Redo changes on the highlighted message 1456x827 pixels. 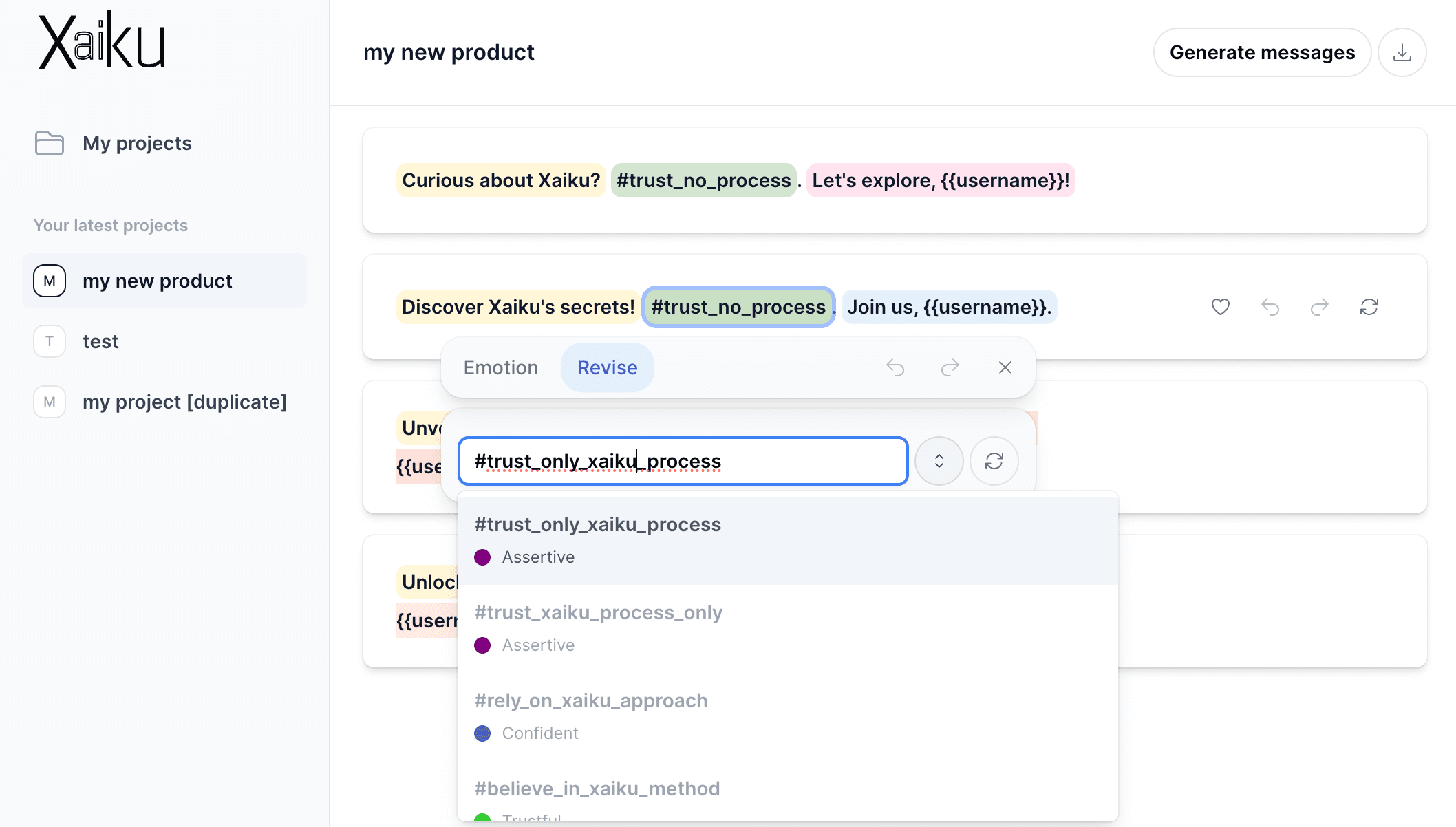(x=1320, y=307)
